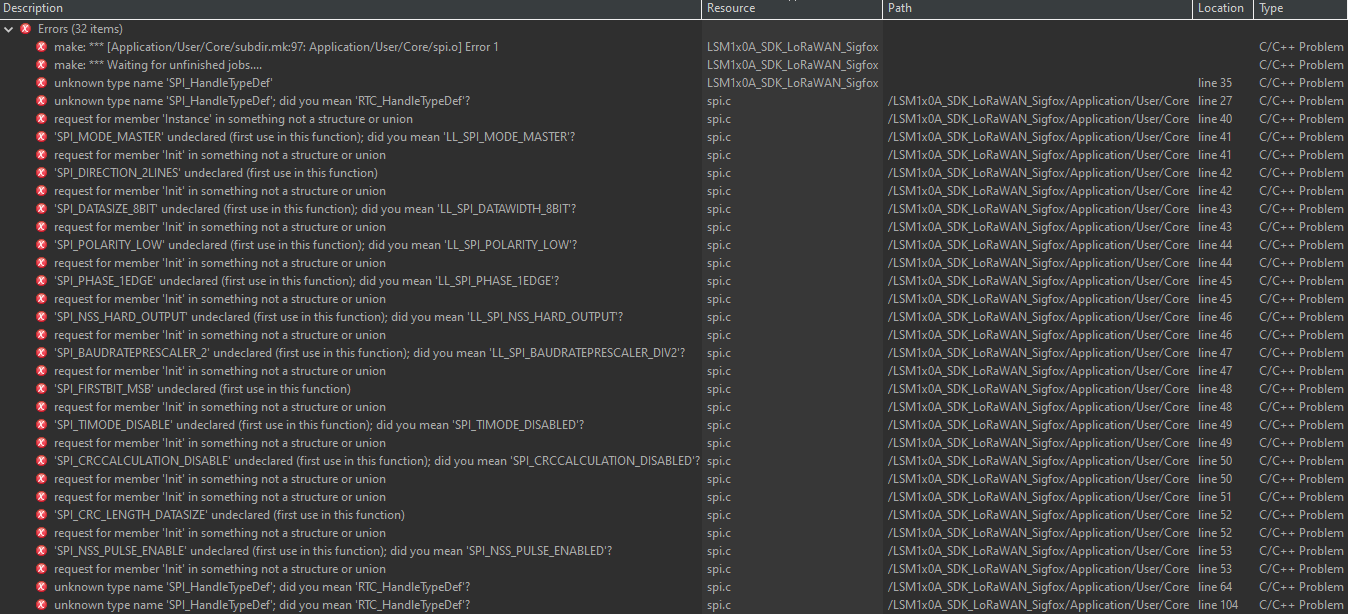1348x614 pixels.
Task: Click error icon for 'SPI_DIRECTION_2LINES' undeclared row
Action: coord(42,173)
